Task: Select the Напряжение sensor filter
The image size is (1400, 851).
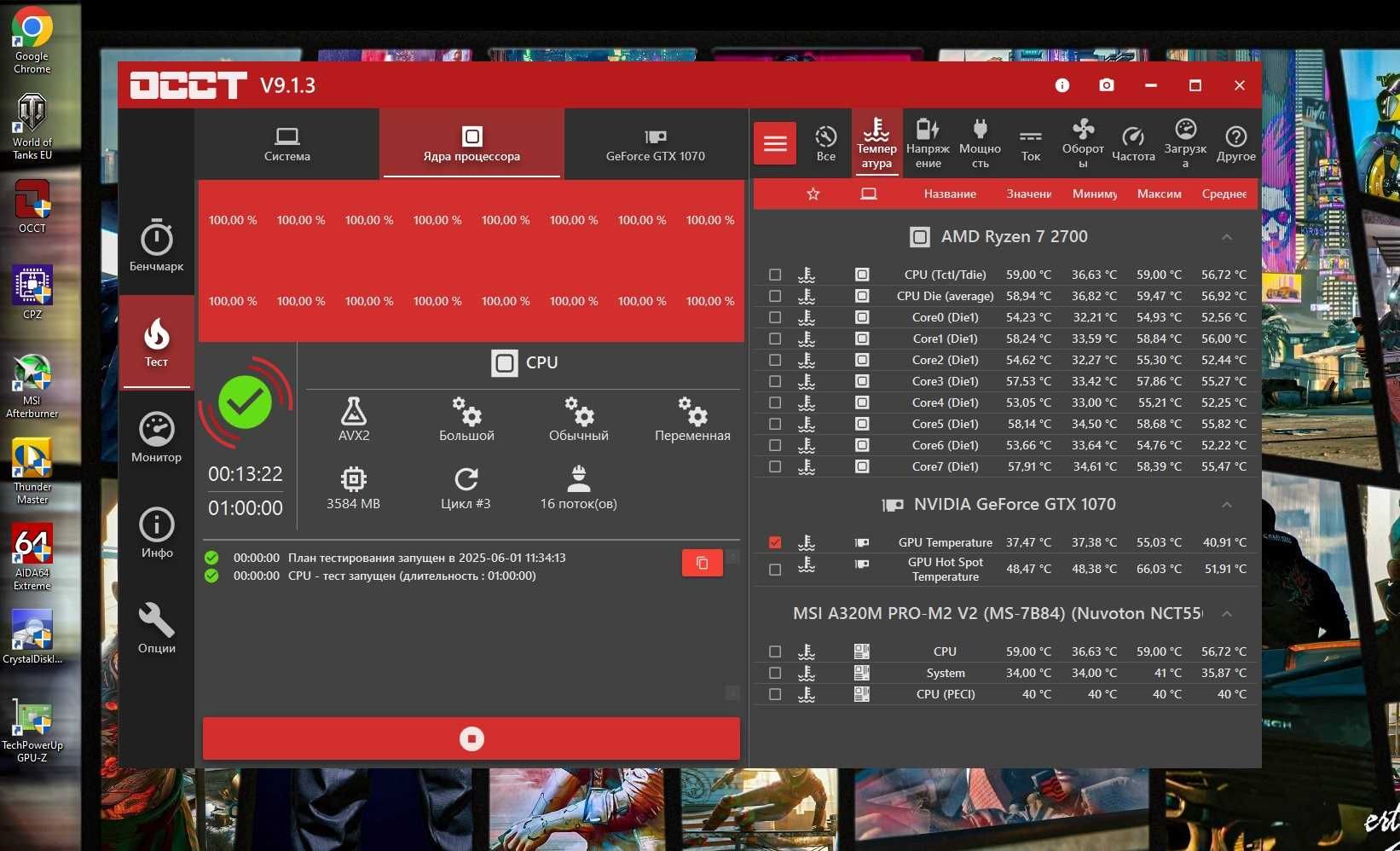Action: (929, 143)
